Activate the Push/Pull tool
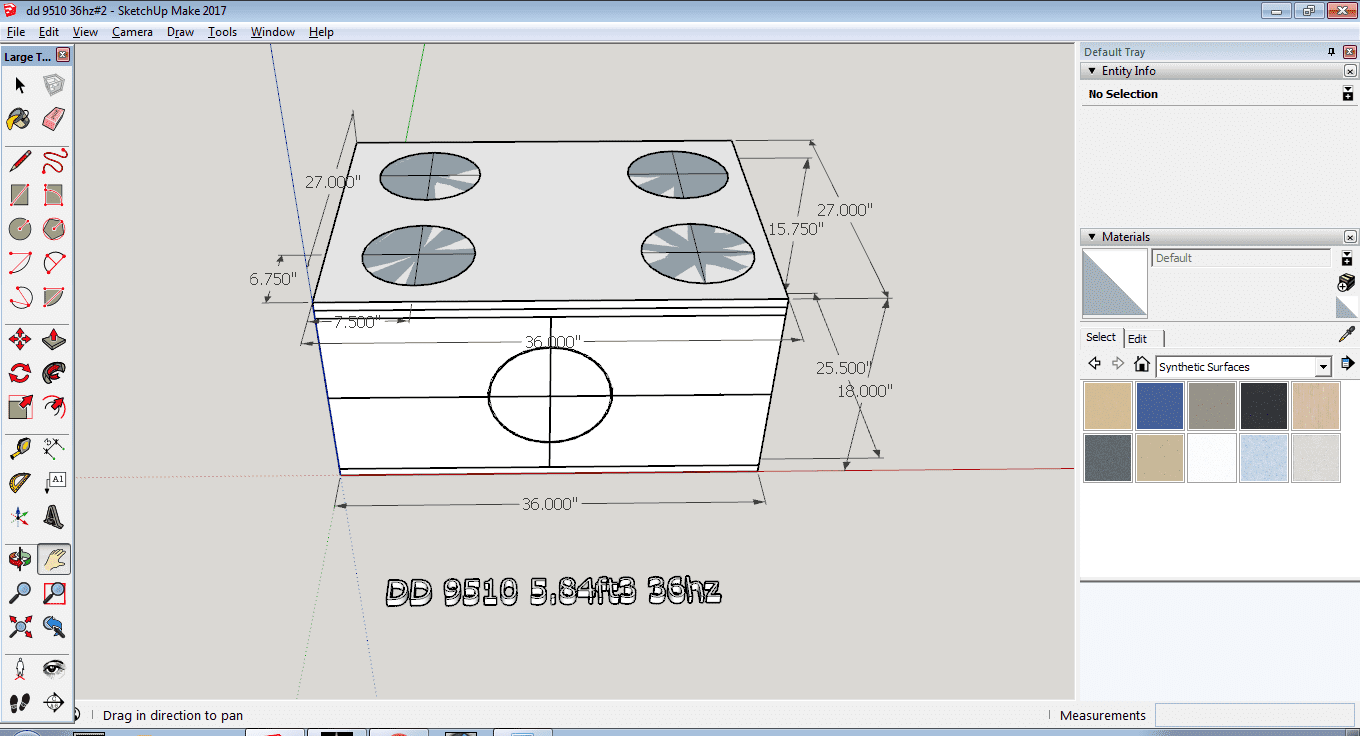 pyautogui.click(x=54, y=339)
